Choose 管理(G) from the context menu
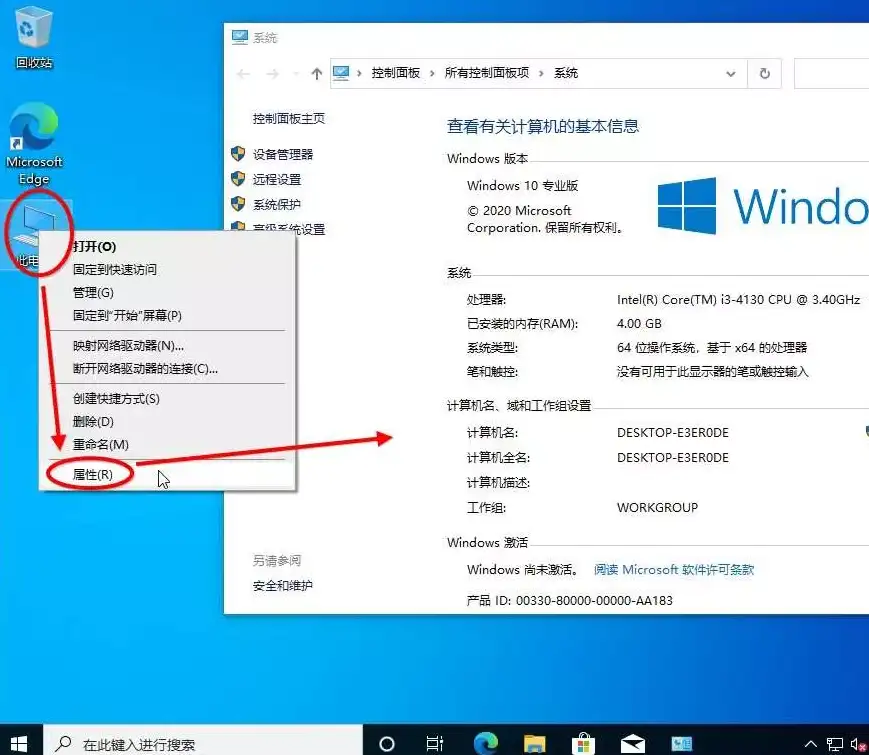 [93, 292]
